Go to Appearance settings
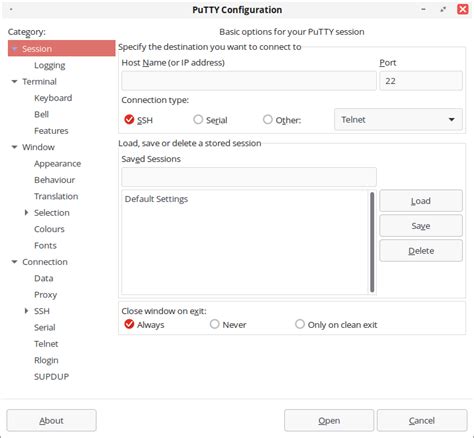The height and width of the screenshot is (438, 474). point(57,164)
